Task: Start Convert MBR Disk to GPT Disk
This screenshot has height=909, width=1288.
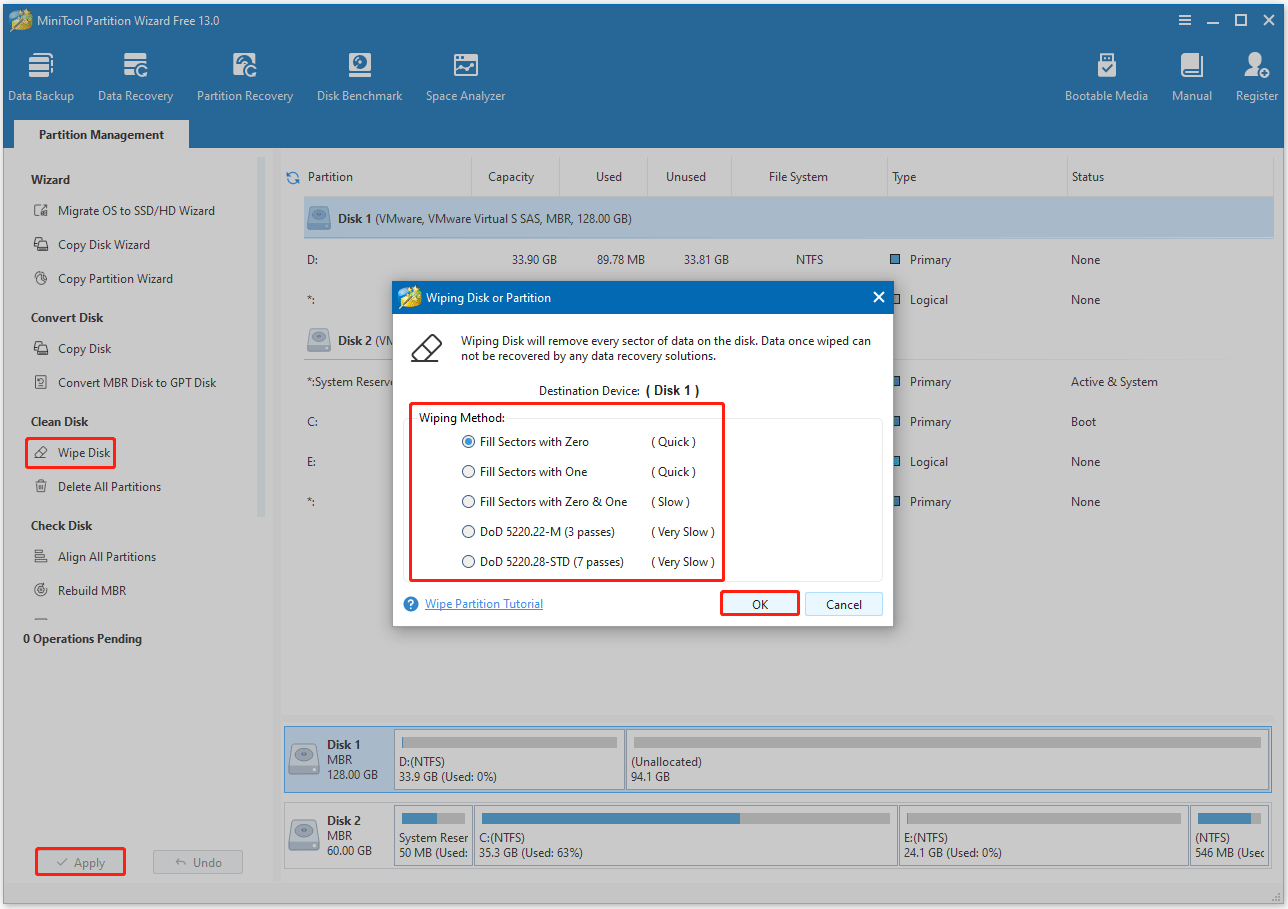Action: click(130, 382)
